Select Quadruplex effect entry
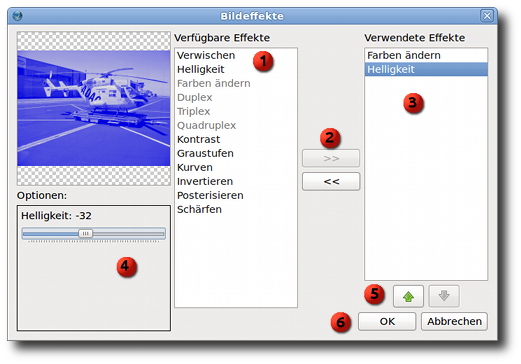The height and width of the screenshot is (364, 521). click(x=207, y=125)
